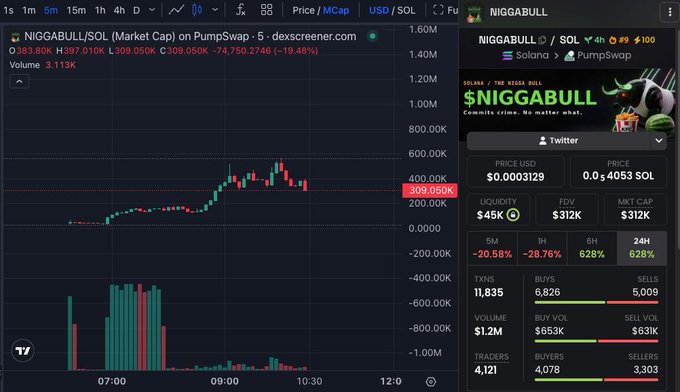Select the 24H stats tab

[x=642, y=248]
